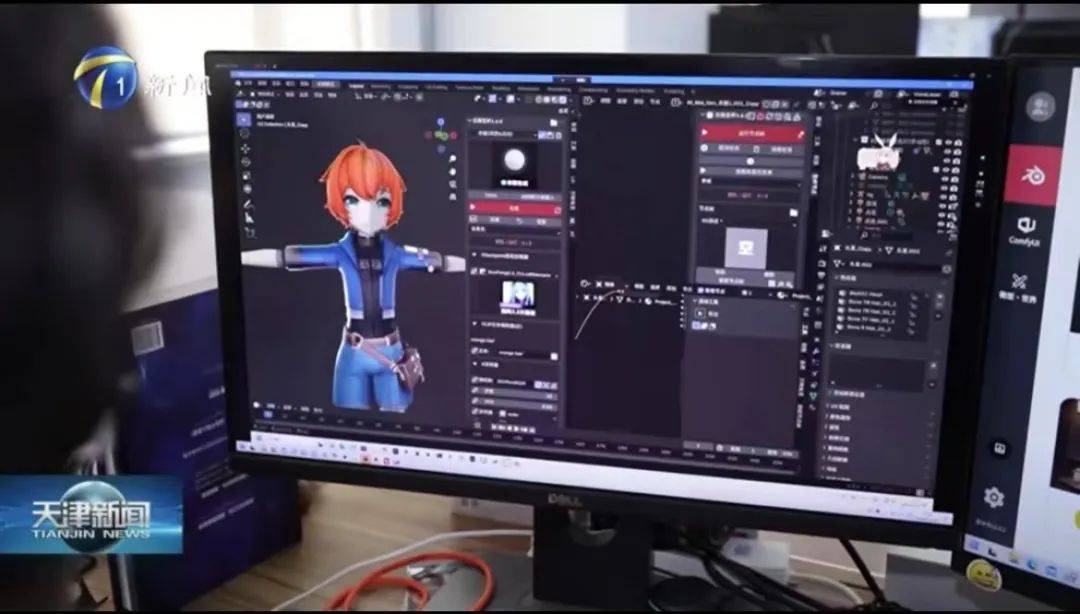Switch to the Scripting workspace tab

(x=674, y=91)
